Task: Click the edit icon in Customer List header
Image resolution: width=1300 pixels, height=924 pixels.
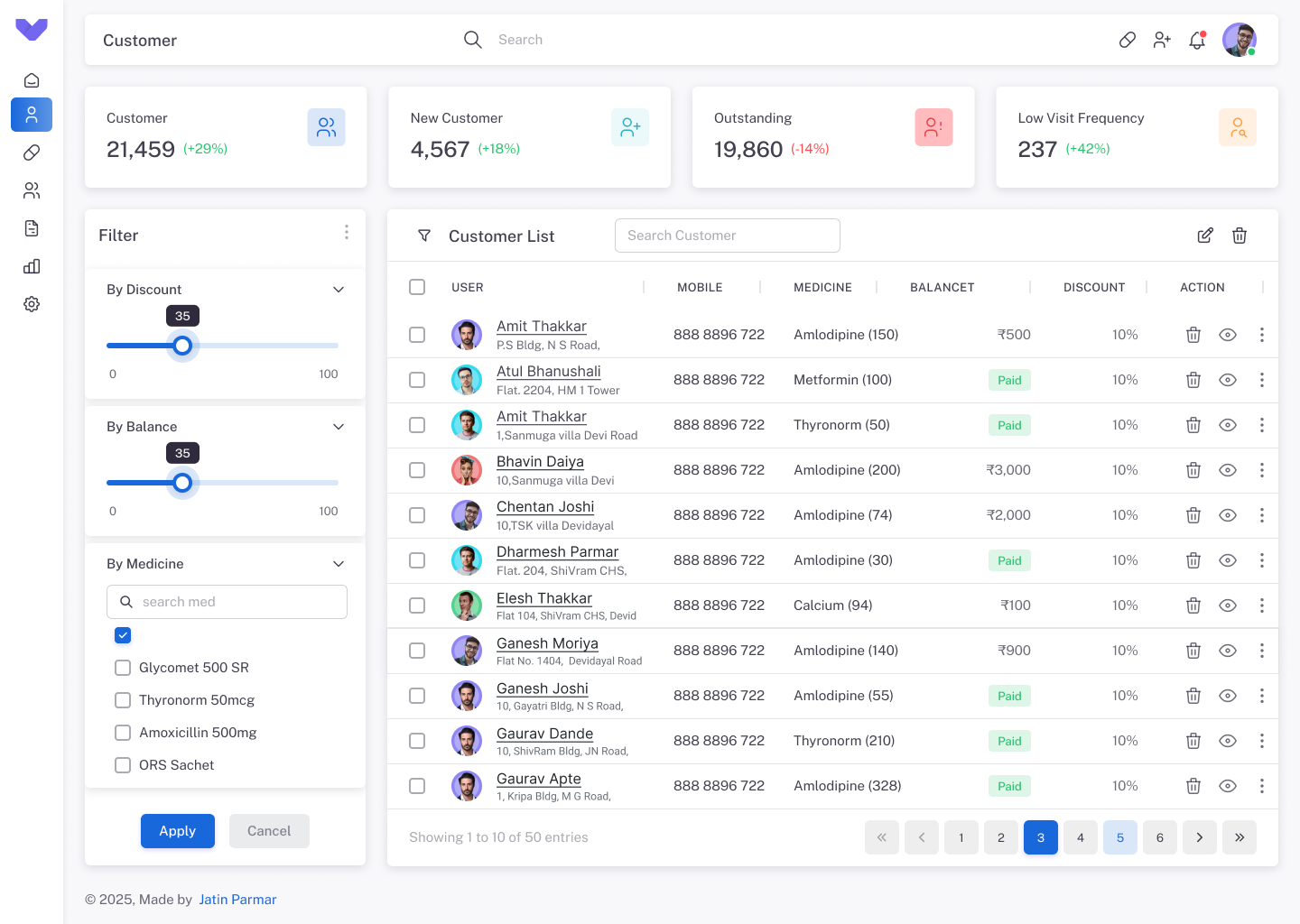Action: point(1205,236)
